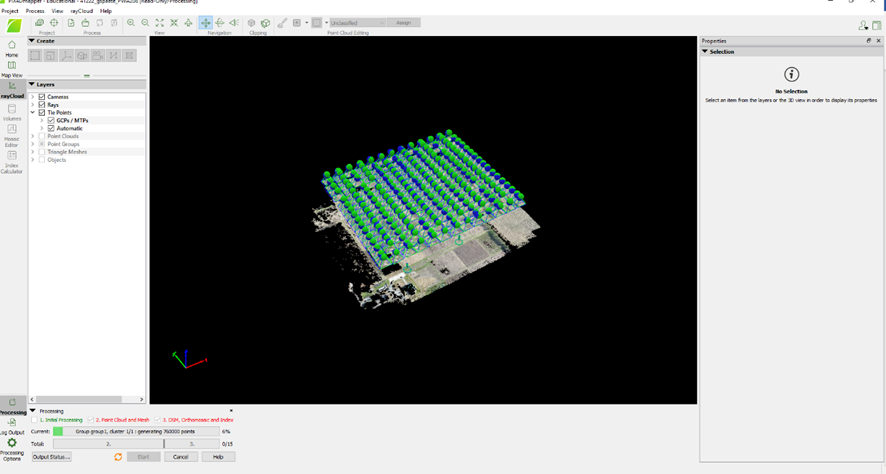Viewport: 886px width, 474px height.
Task: Open the Mosaic Editor in sidebar
Action: [x=11, y=135]
